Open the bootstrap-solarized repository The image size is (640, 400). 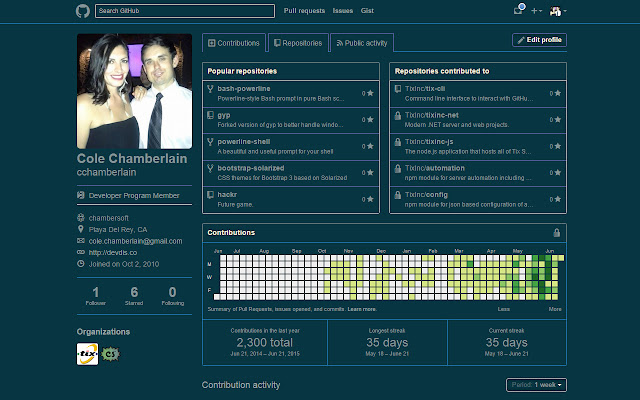(251, 168)
